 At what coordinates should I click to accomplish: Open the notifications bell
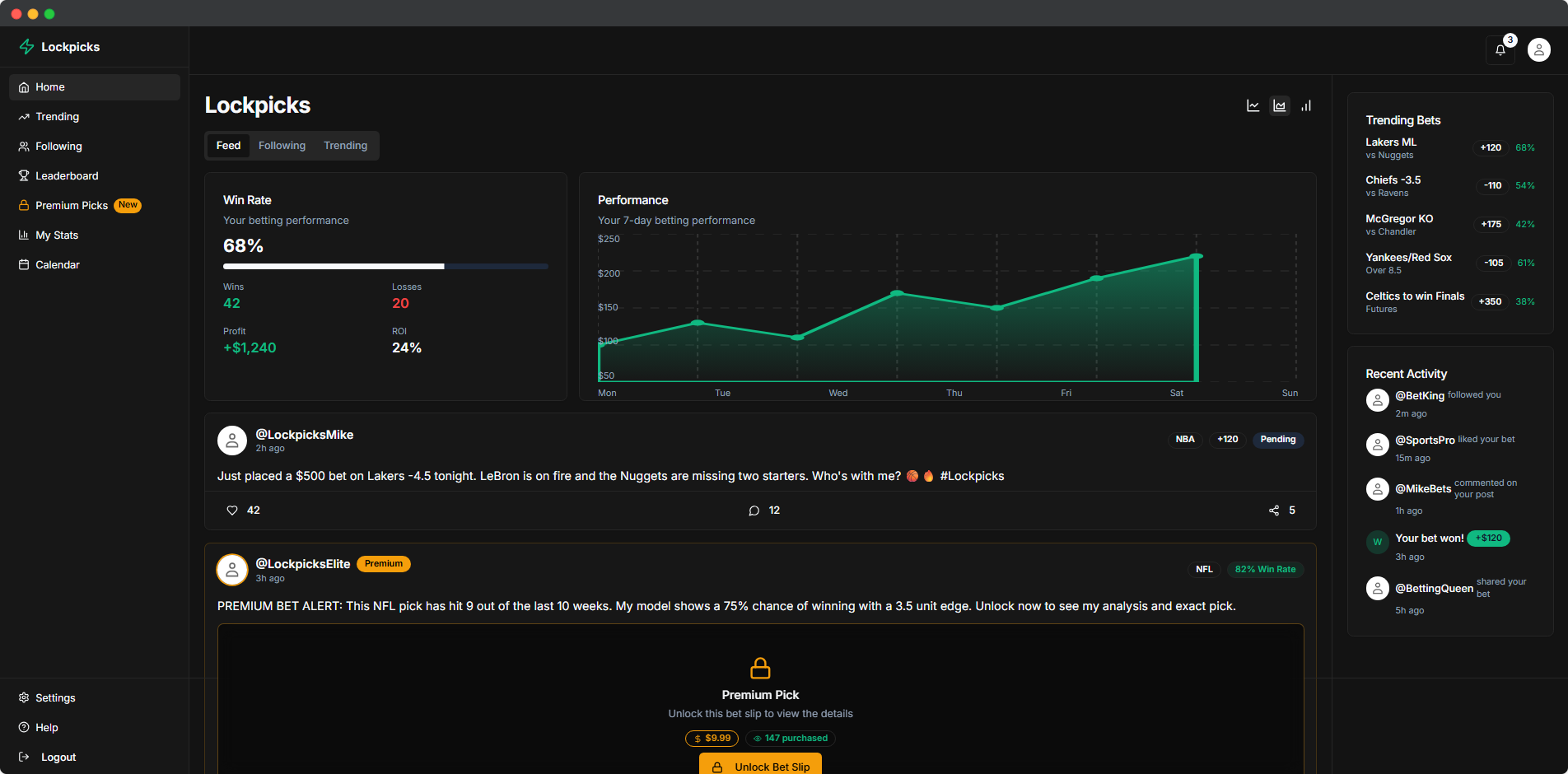tap(1500, 49)
